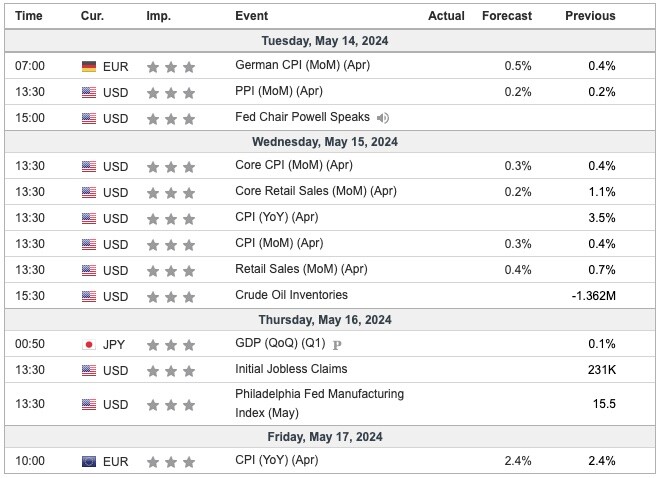Click the US flag in the Core CPI (MoM) row
The height and width of the screenshot is (478, 660).
tap(89, 167)
